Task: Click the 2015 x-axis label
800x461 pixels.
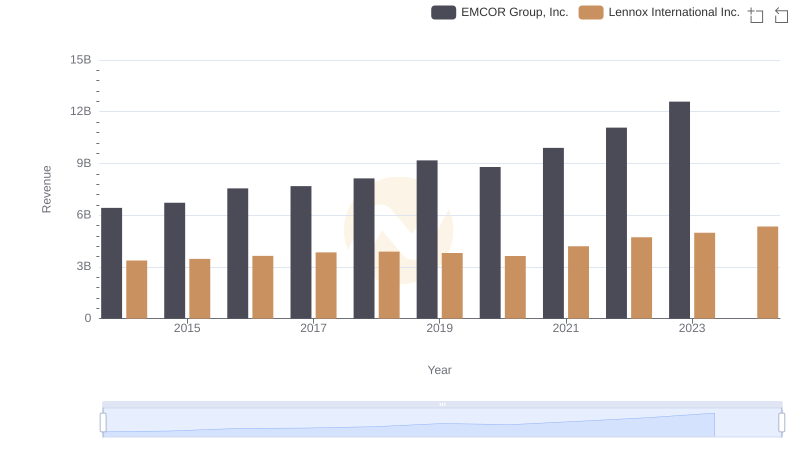Action: point(187,328)
